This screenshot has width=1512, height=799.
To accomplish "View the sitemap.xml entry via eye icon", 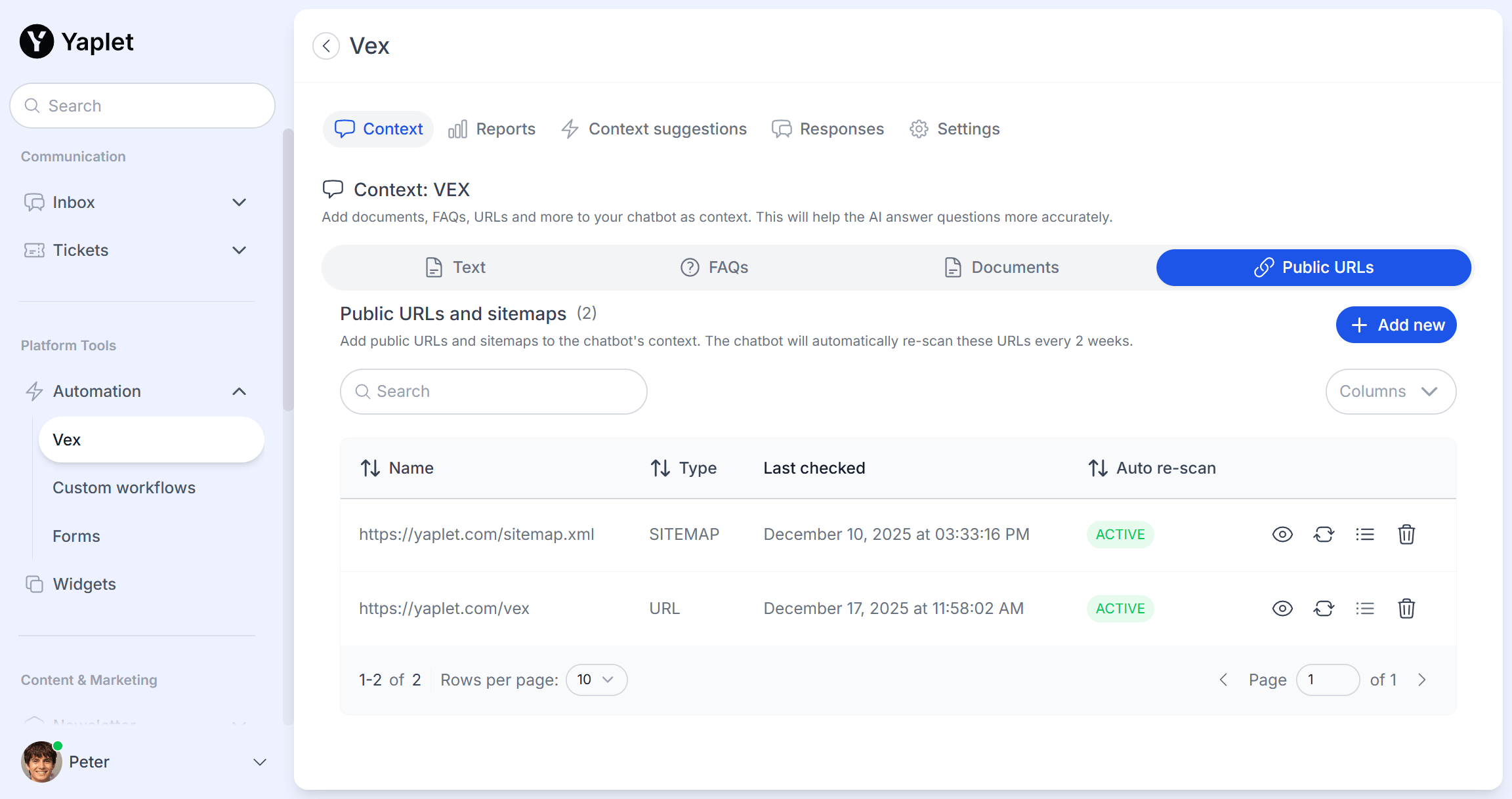I will coord(1282,535).
